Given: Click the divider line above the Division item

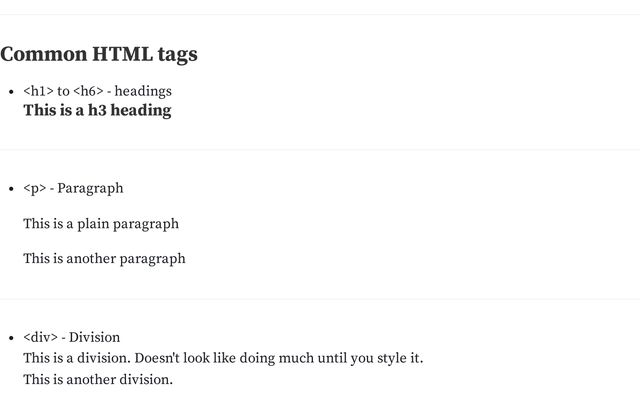Looking at the screenshot, I should [x=320, y=299].
